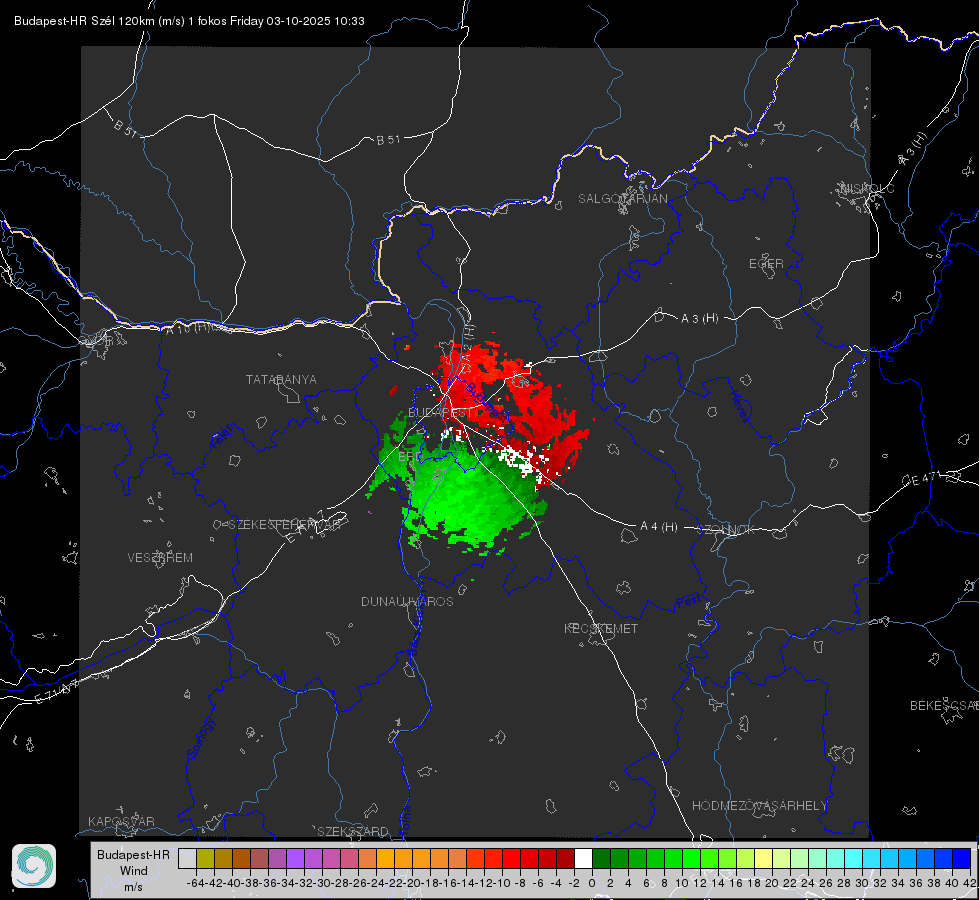Choose the cyan swatch between 28 and 30

tap(854, 858)
